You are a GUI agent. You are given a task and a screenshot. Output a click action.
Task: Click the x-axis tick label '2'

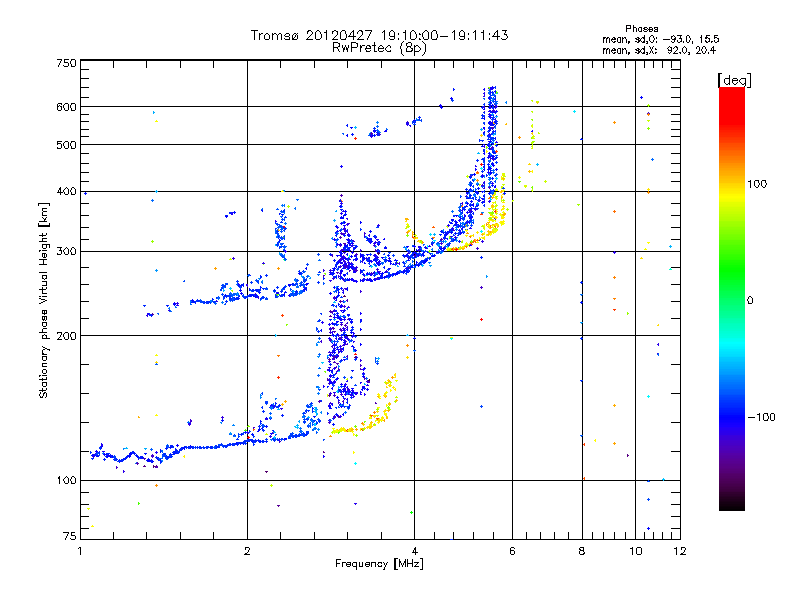pyautogui.click(x=247, y=551)
